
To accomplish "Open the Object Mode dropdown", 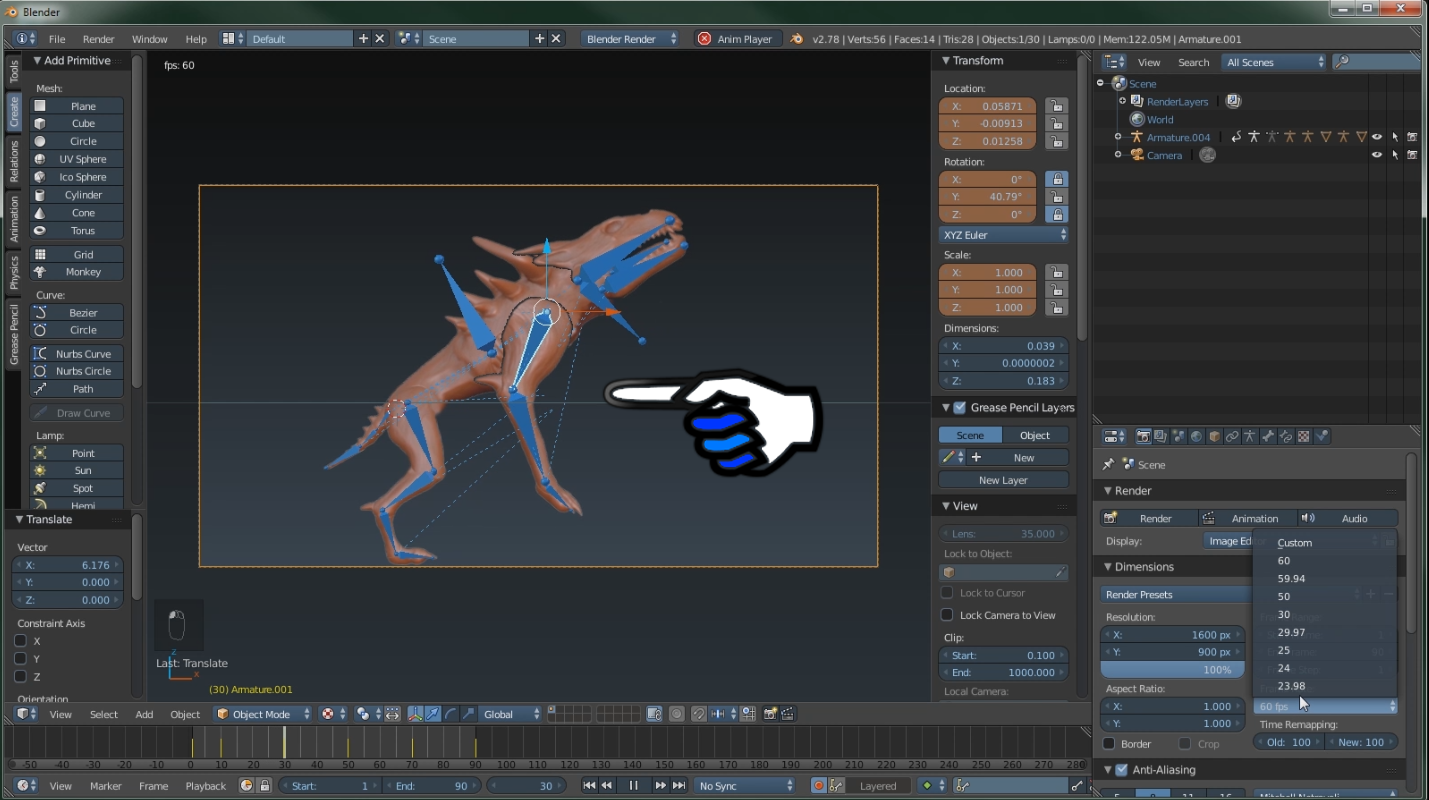I will click(x=262, y=714).
